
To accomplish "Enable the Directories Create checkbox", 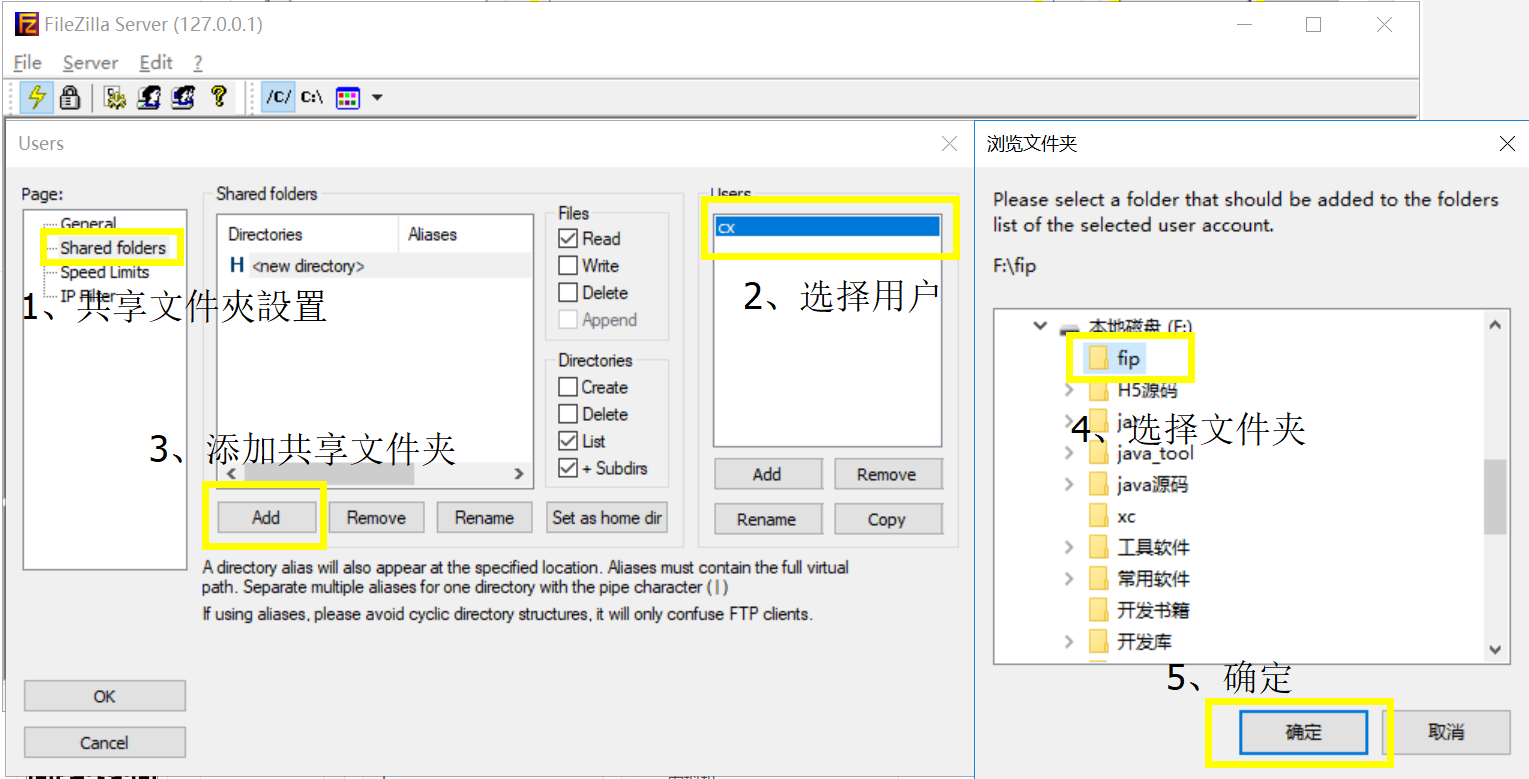I will [x=568, y=387].
